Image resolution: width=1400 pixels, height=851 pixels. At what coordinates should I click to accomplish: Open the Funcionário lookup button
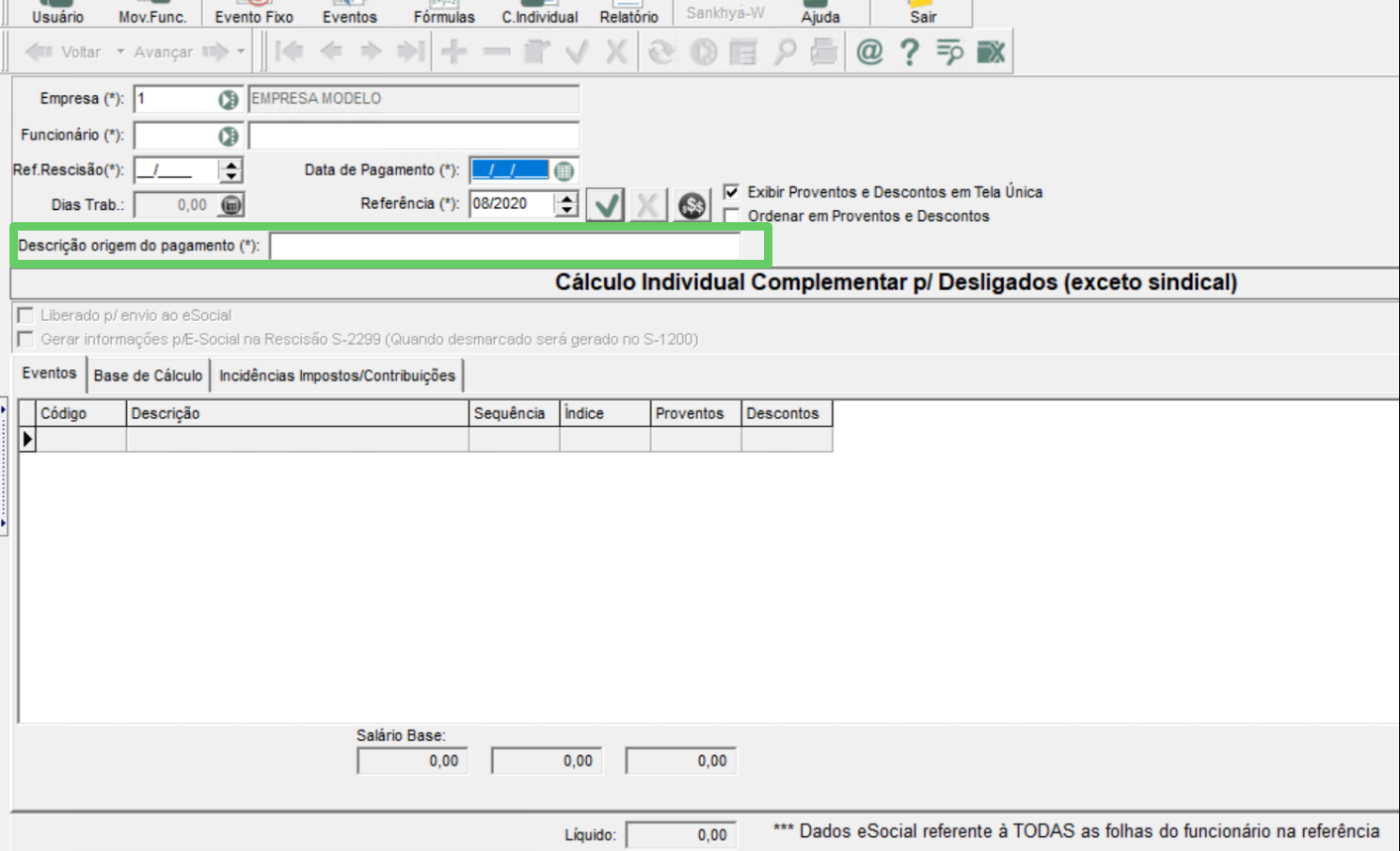229,136
